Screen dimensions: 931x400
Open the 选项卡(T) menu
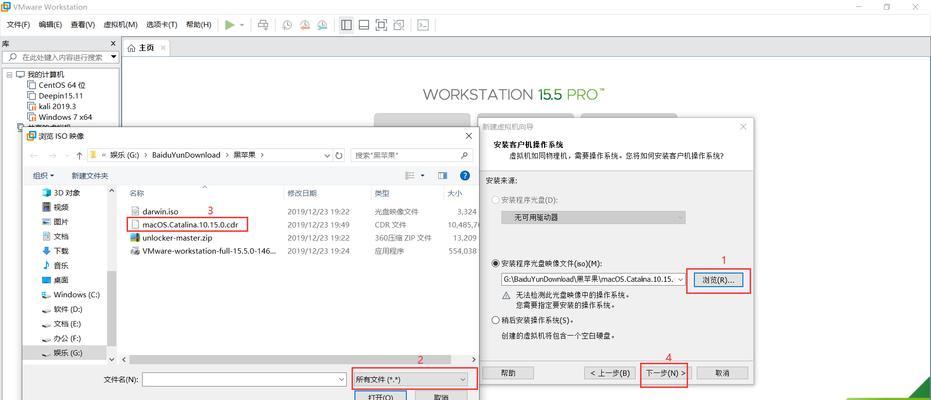click(162, 24)
